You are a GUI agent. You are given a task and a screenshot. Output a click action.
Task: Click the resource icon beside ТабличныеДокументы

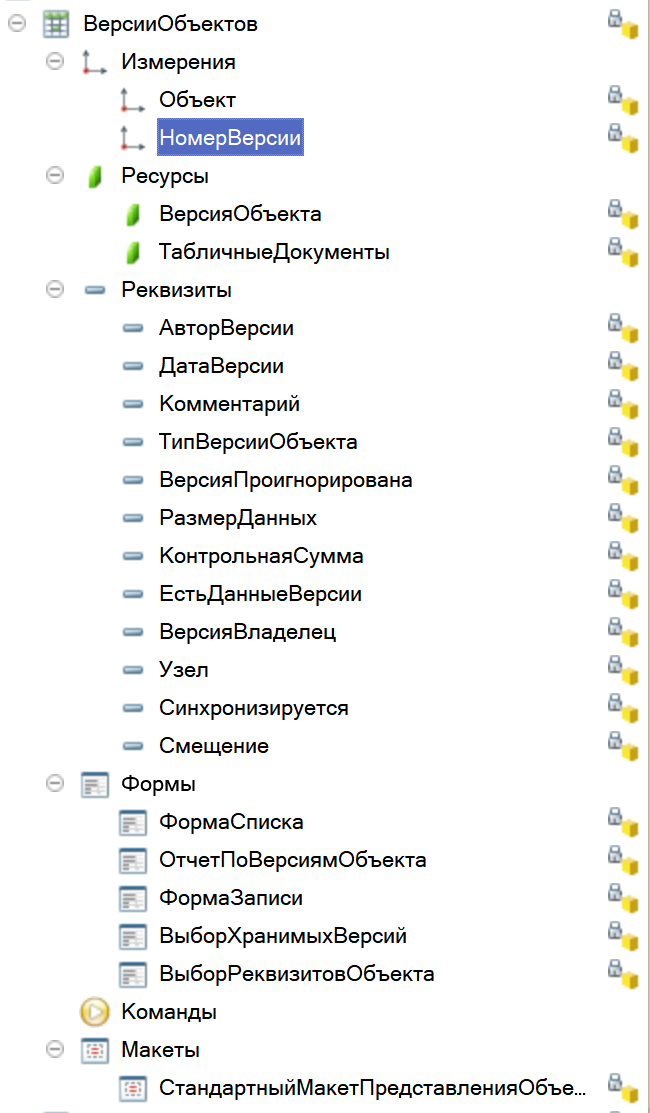[x=132, y=252]
